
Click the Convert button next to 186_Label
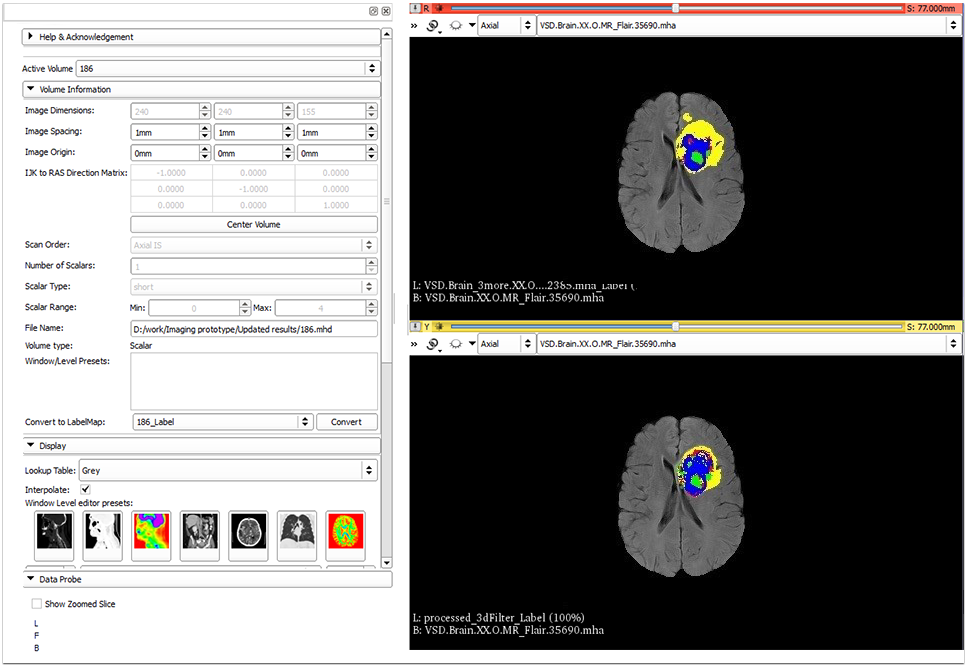[x=346, y=421]
